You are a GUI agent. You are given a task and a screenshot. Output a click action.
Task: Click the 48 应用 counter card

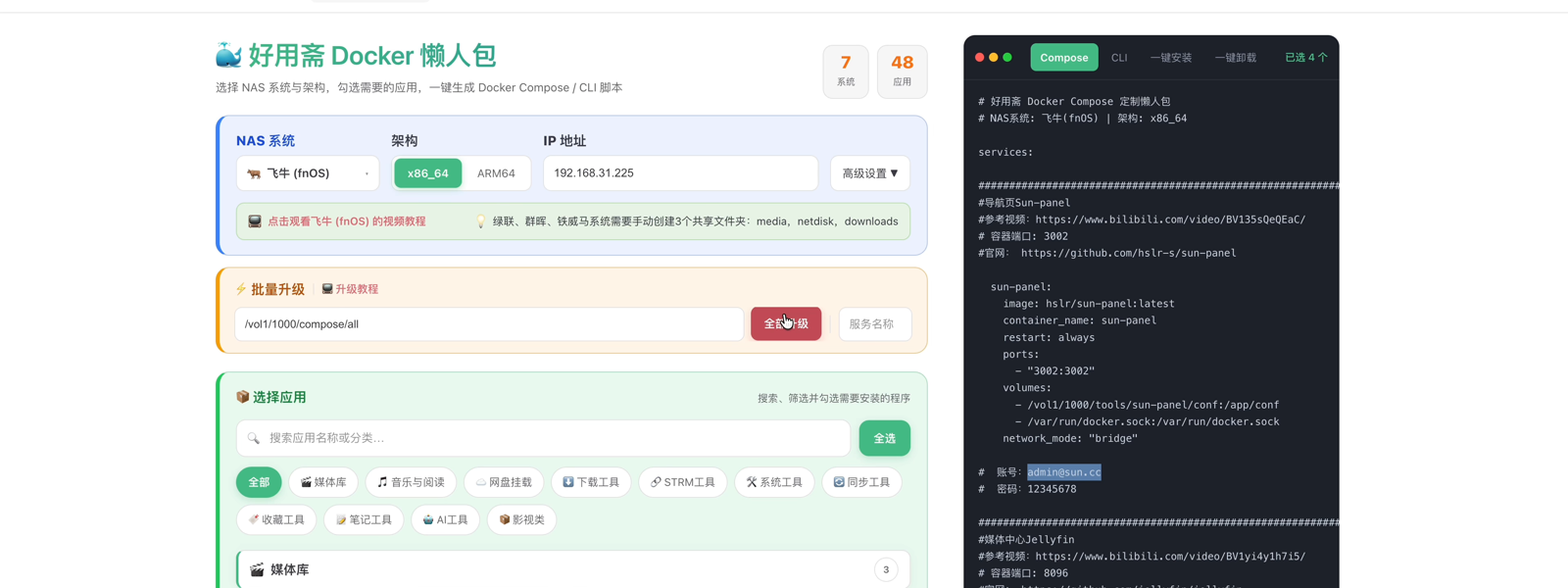[902, 72]
